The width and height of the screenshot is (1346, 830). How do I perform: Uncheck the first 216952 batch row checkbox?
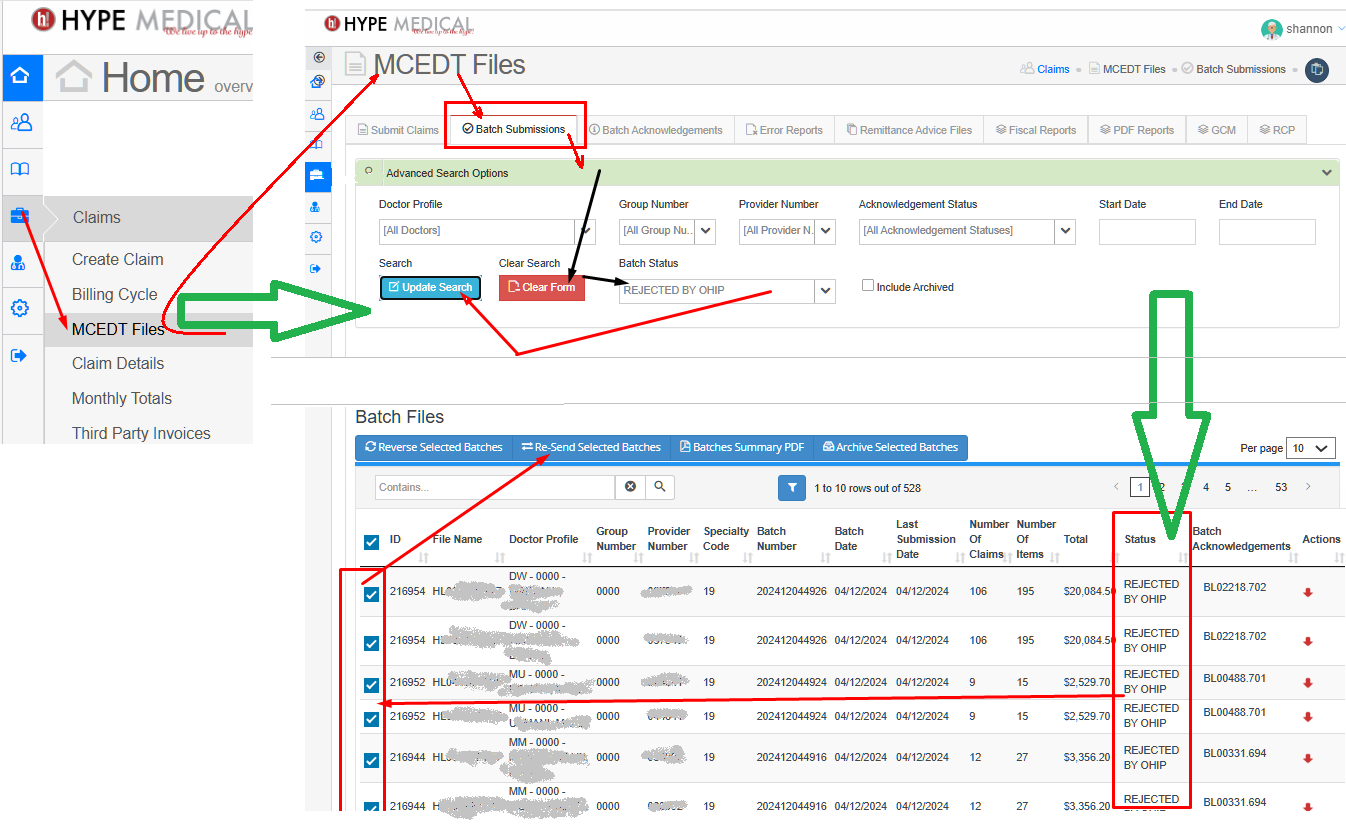[x=371, y=685]
